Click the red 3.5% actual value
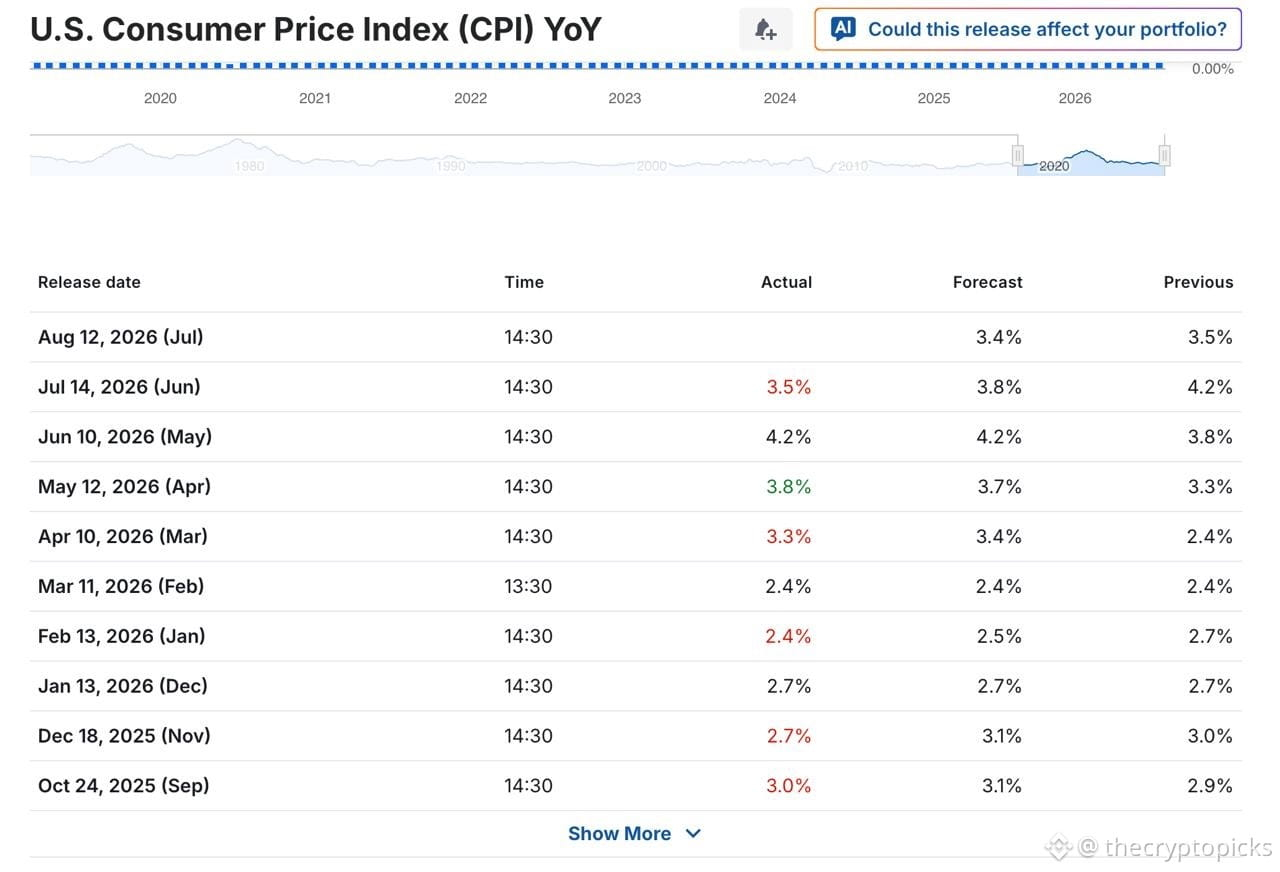 (789, 387)
